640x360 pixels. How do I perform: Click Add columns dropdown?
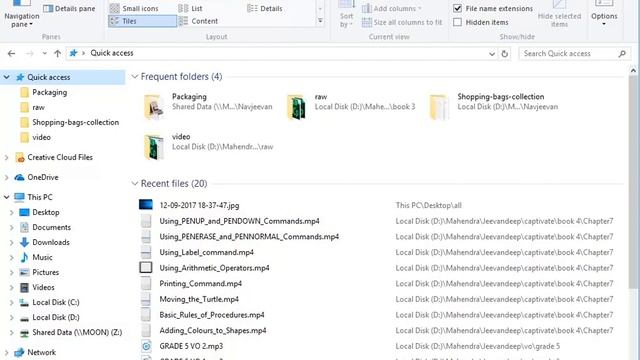(x=392, y=9)
